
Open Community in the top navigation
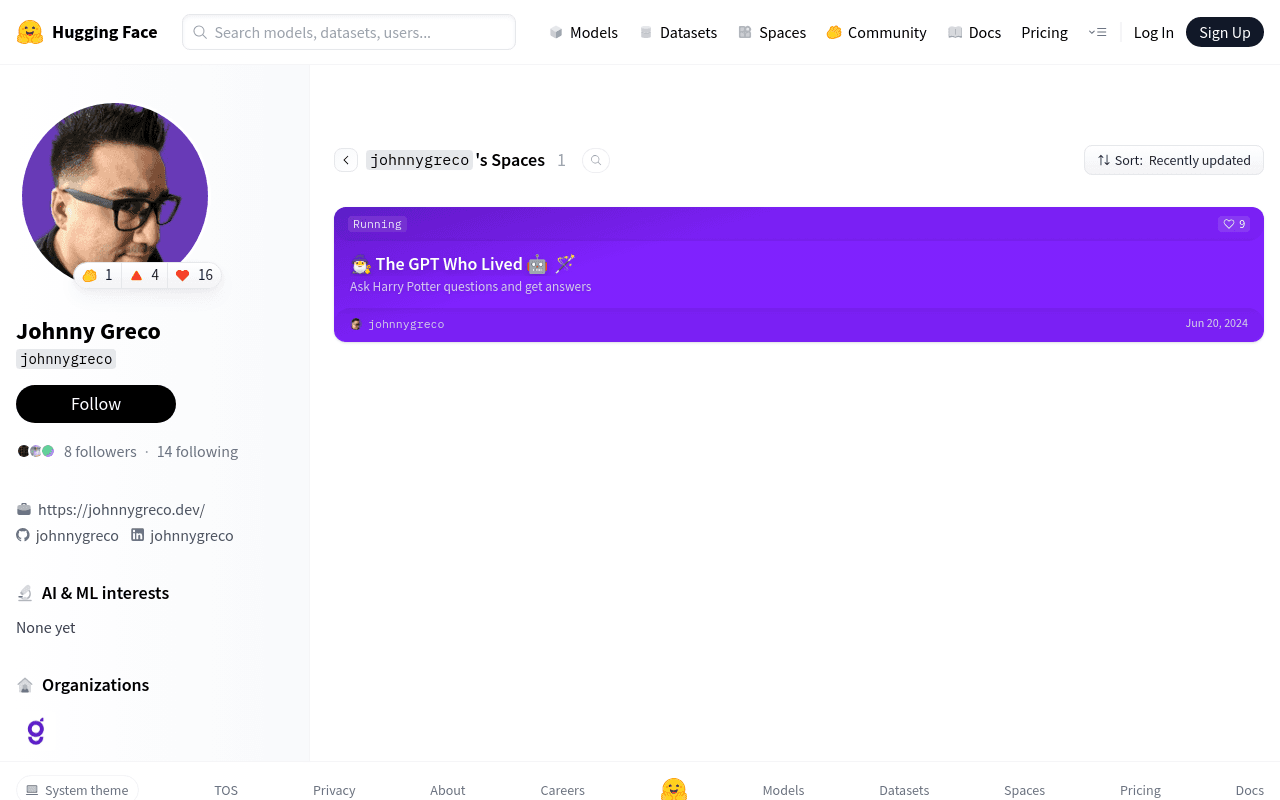click(876, 32)
